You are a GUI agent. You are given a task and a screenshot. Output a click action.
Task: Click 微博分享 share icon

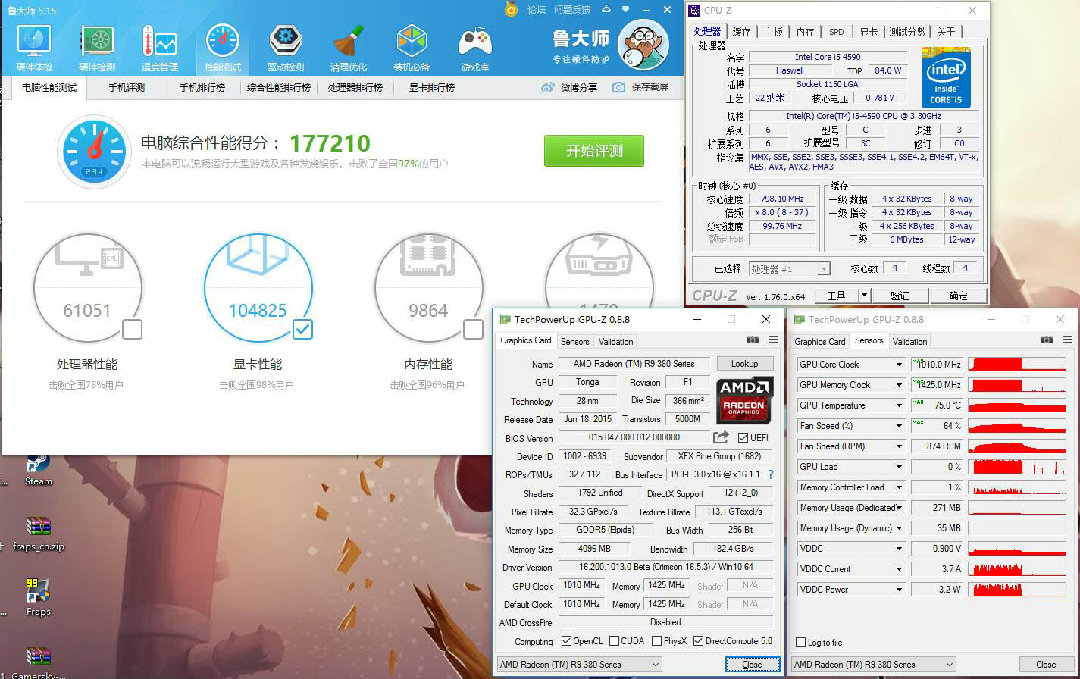pyautogui.click(x=548, y=87)
